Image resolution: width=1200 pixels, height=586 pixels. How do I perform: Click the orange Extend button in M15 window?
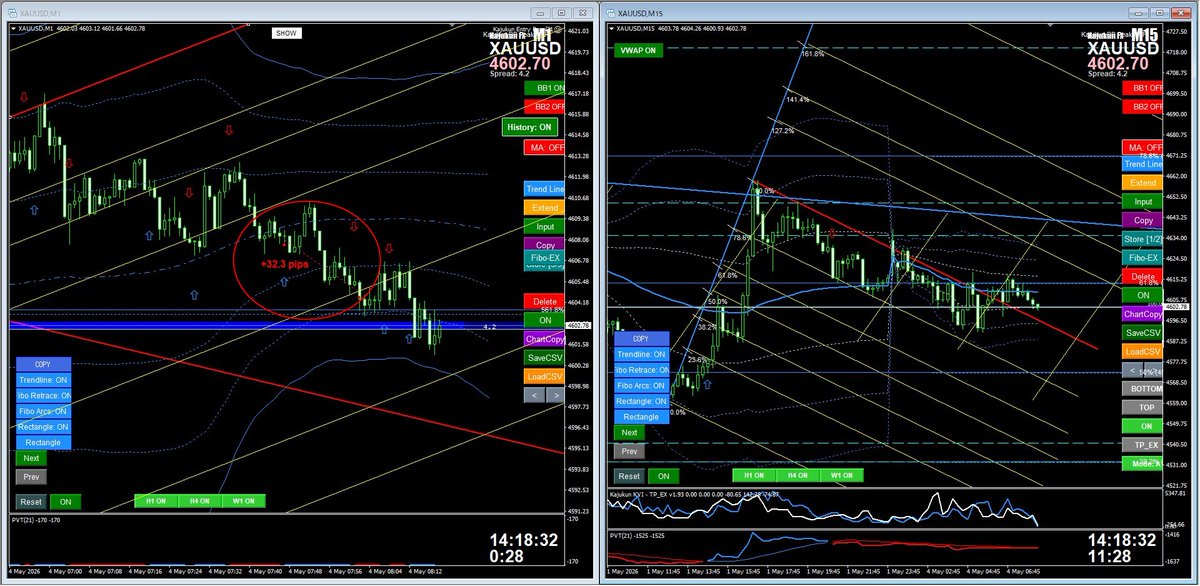click(x=1143, y=183)
